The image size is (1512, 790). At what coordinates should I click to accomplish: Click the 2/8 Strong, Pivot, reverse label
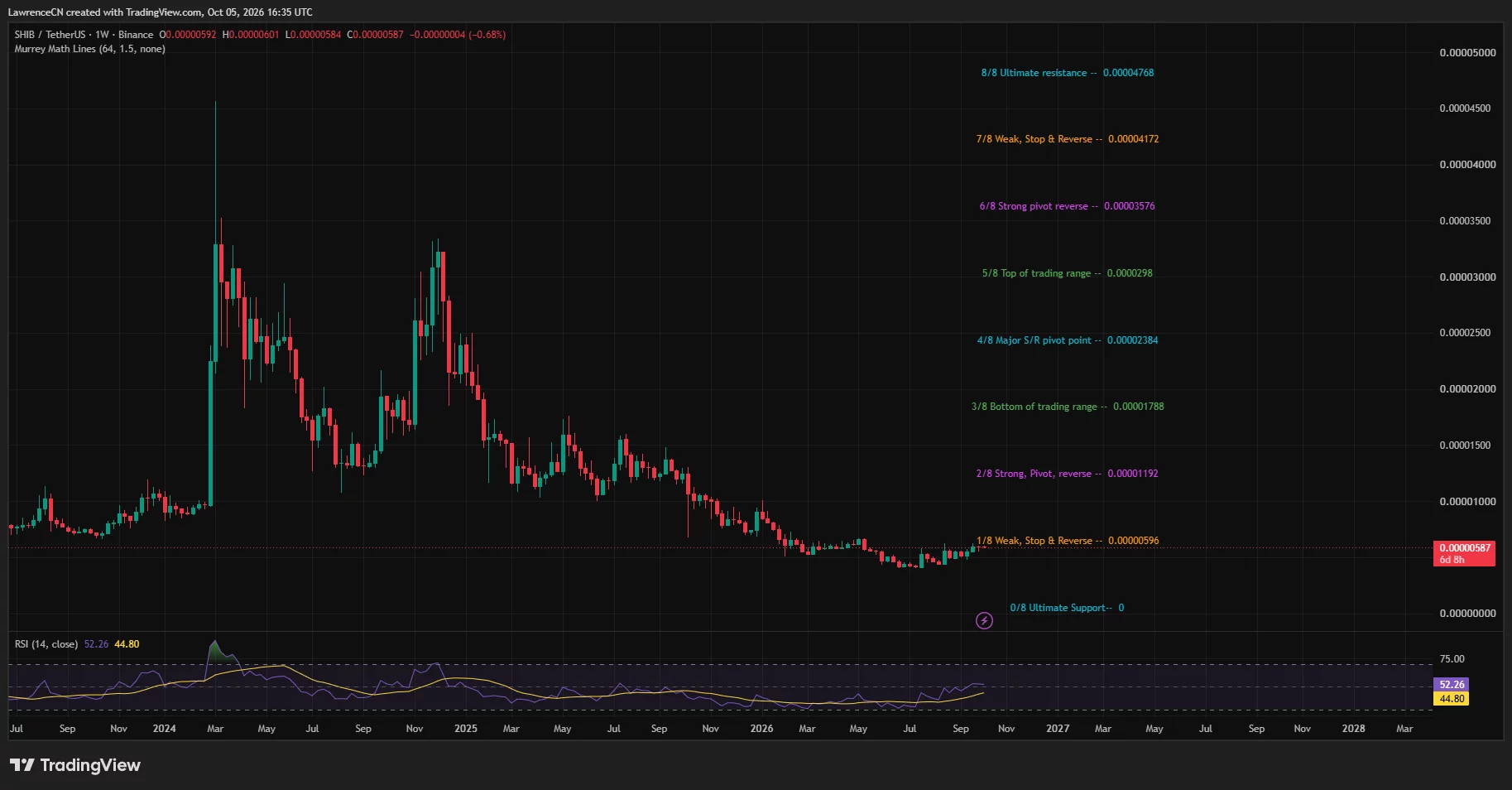point(1068,474)
